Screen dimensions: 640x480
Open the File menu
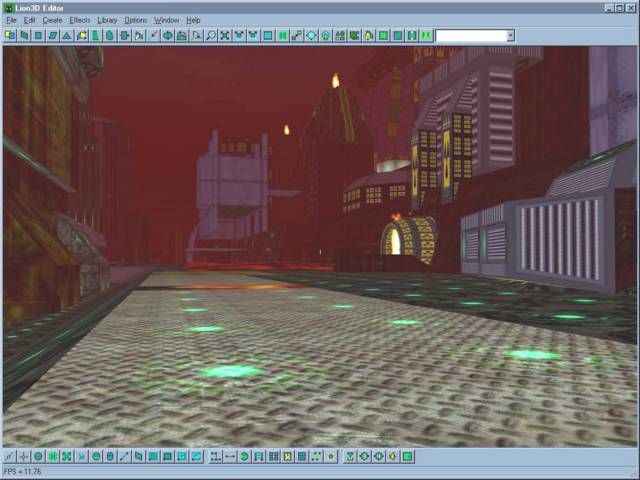click(11, 20)
